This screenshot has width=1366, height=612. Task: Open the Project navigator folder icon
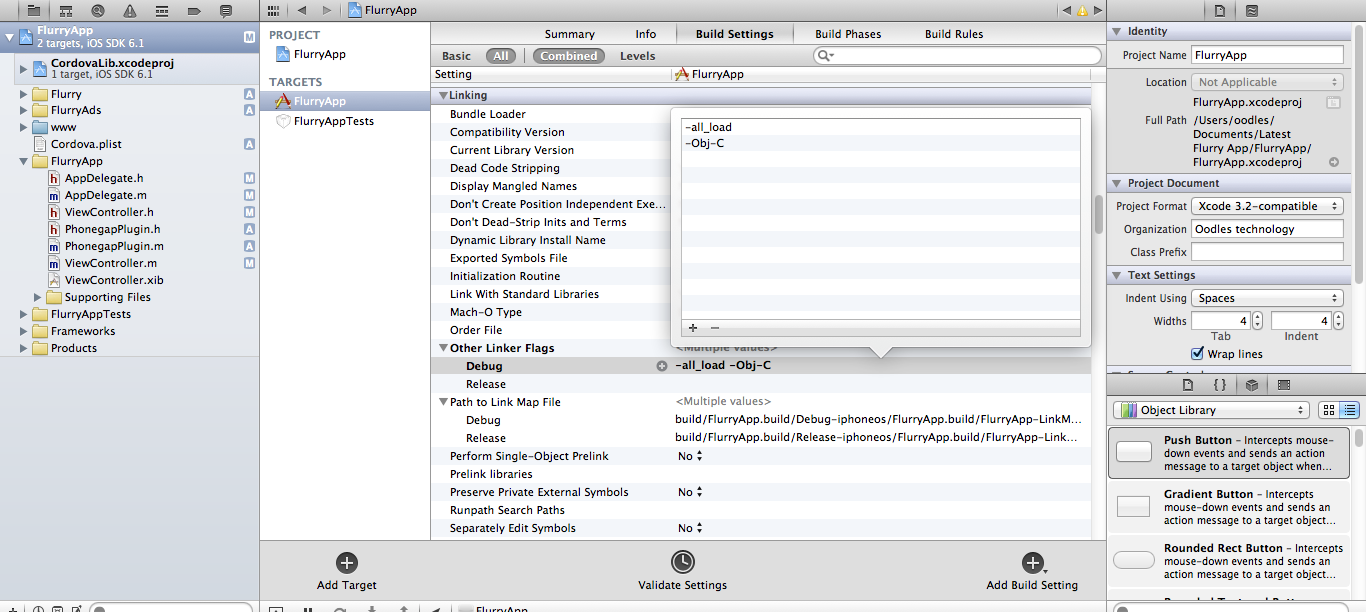coord(33,10)
